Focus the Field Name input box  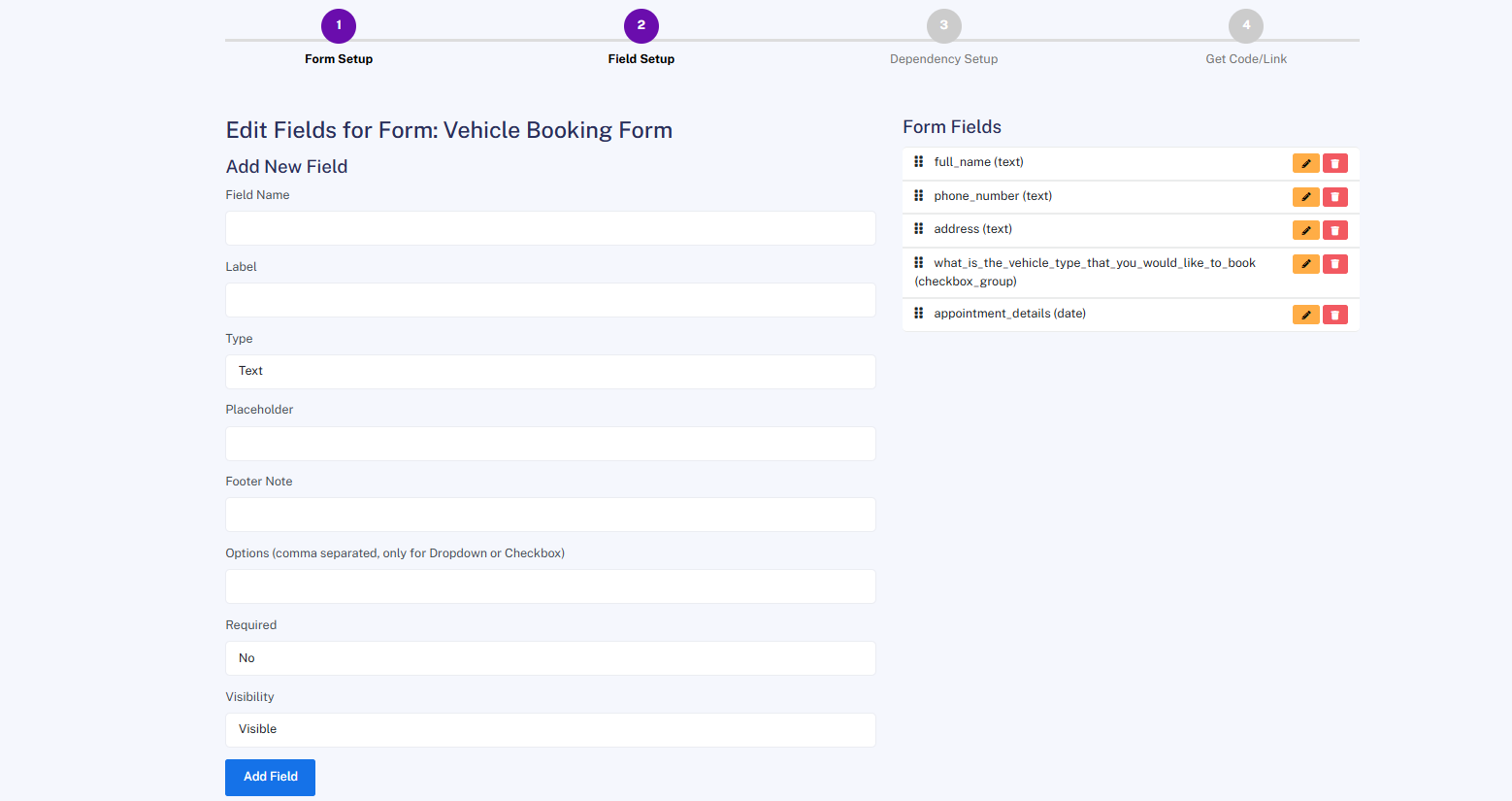(x=550, y=229)
